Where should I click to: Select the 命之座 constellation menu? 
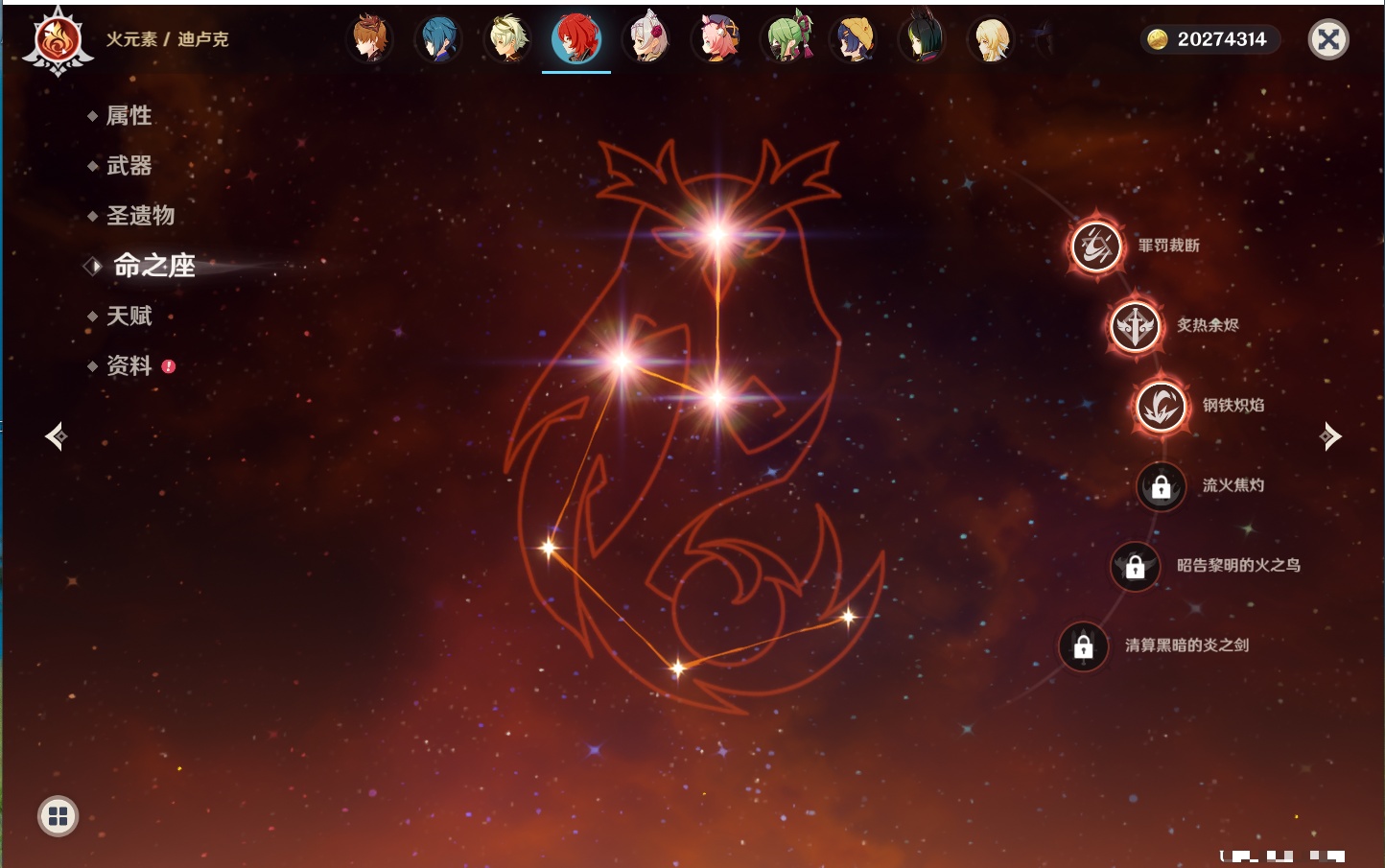point(153,266)
